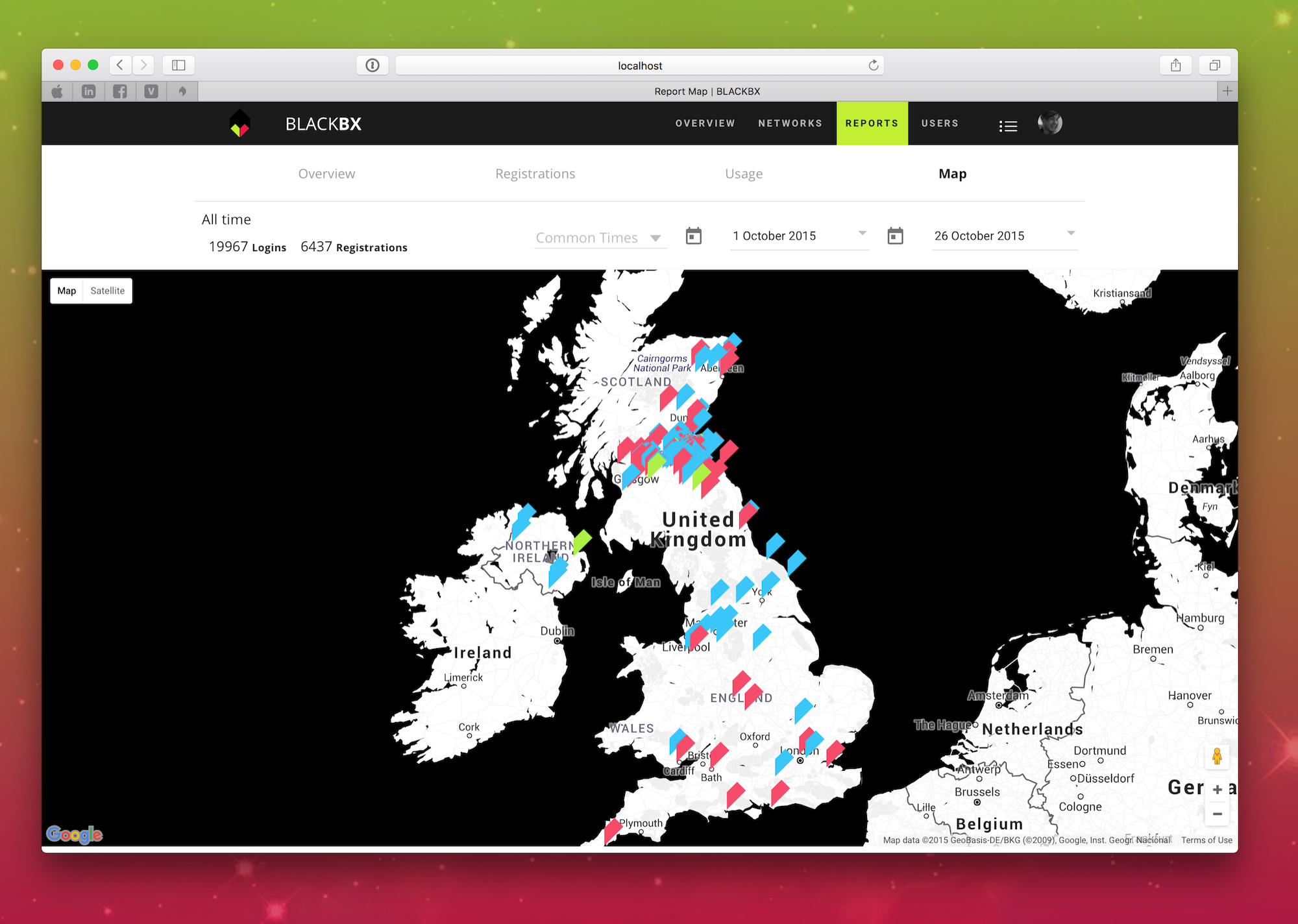The image size is (1298, 924).
Task: Zoom in the map with the plus button
Action: tap(1217, 789)
